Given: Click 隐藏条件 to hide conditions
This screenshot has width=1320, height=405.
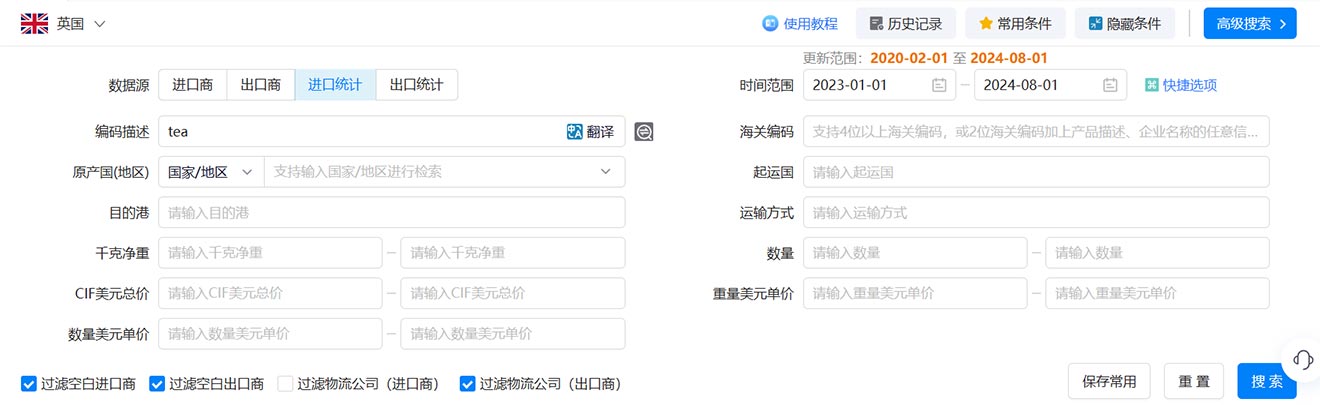Looking at the screenshot, I should point(1125,23).
